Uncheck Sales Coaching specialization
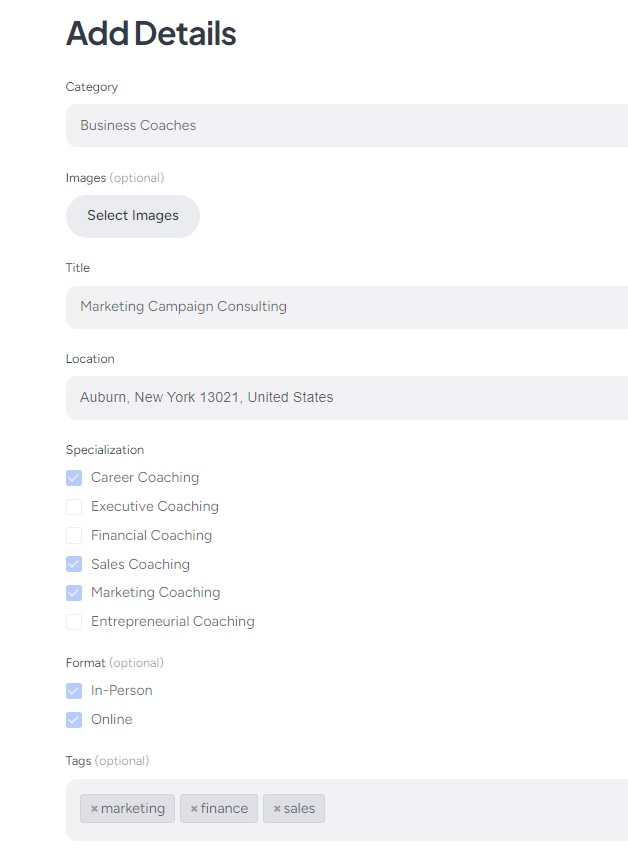Screen dimensions: 628x854 click(x=74, y=564)
